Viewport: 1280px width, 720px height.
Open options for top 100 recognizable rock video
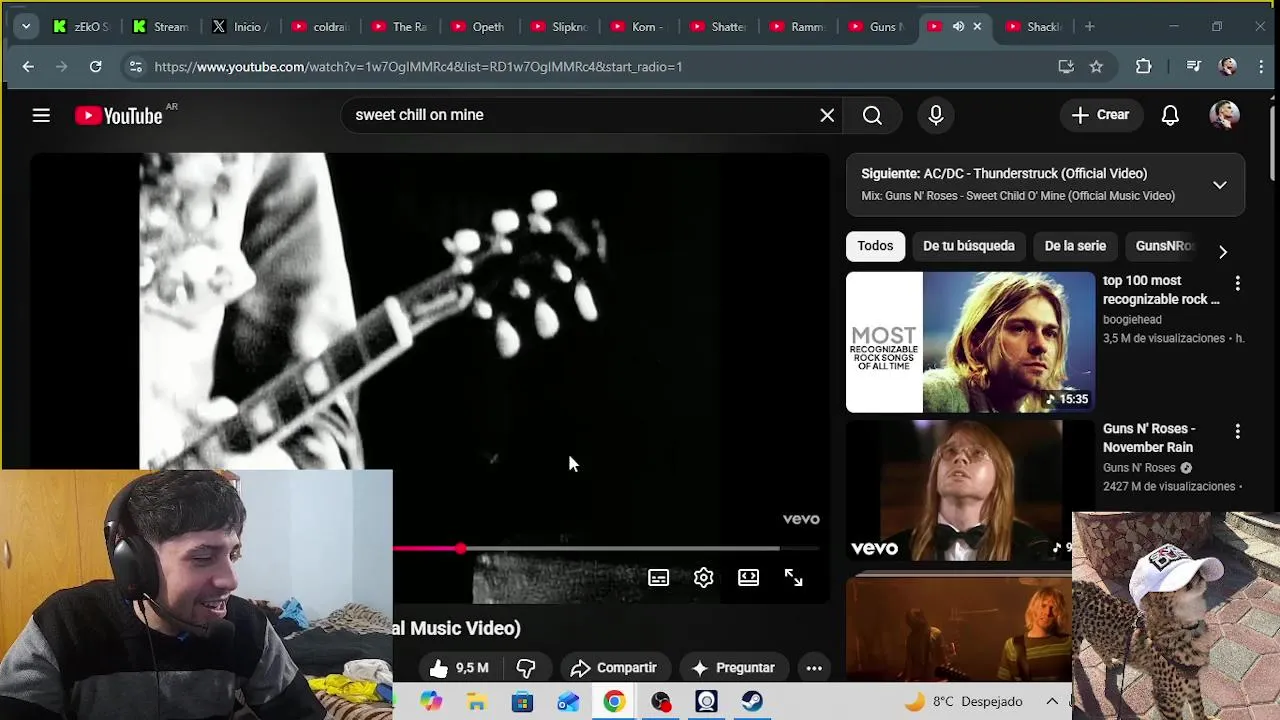click(x=1237, y=284)
